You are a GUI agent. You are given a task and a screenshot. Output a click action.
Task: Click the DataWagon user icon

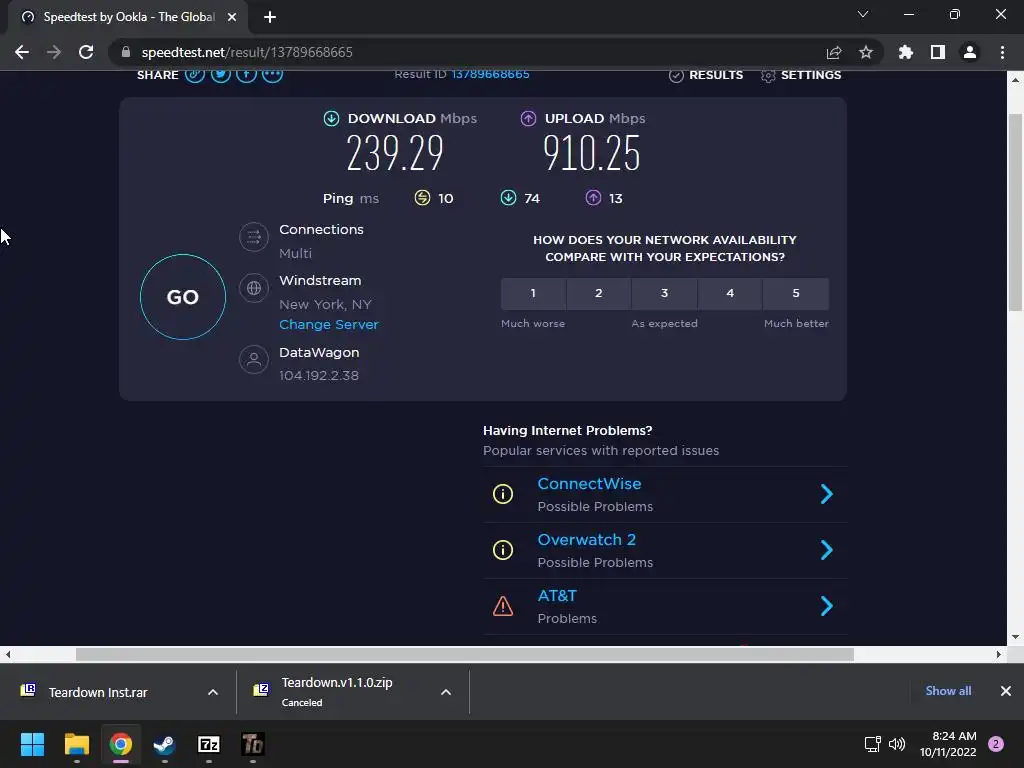click(x=254, y=360)
